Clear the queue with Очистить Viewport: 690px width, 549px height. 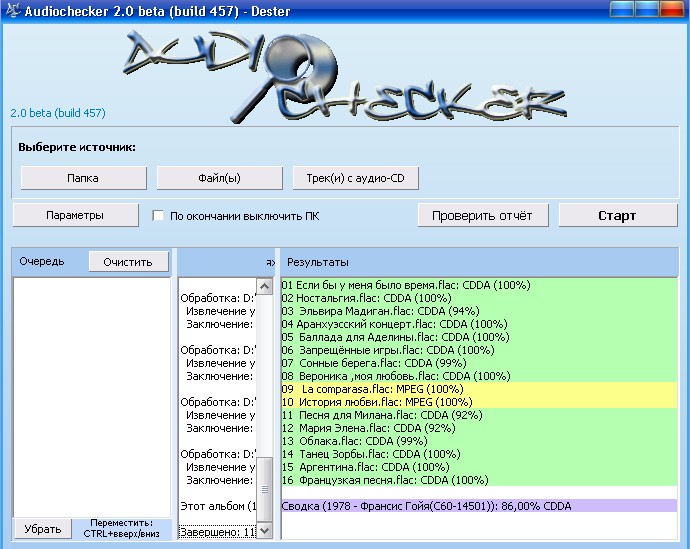click(127, 261)
